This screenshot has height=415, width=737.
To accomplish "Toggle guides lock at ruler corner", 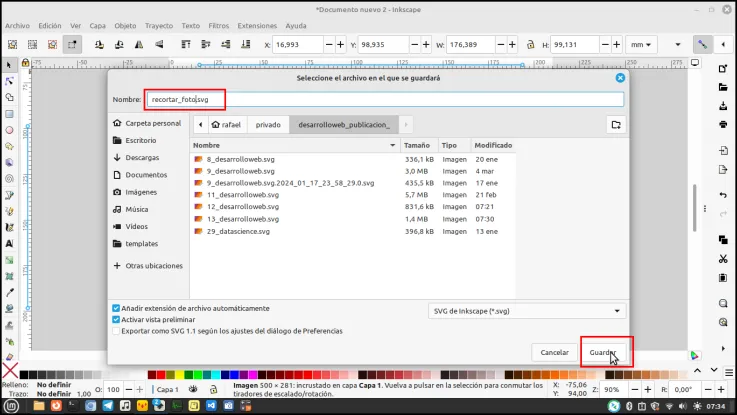I will click(x=25, y=63).
